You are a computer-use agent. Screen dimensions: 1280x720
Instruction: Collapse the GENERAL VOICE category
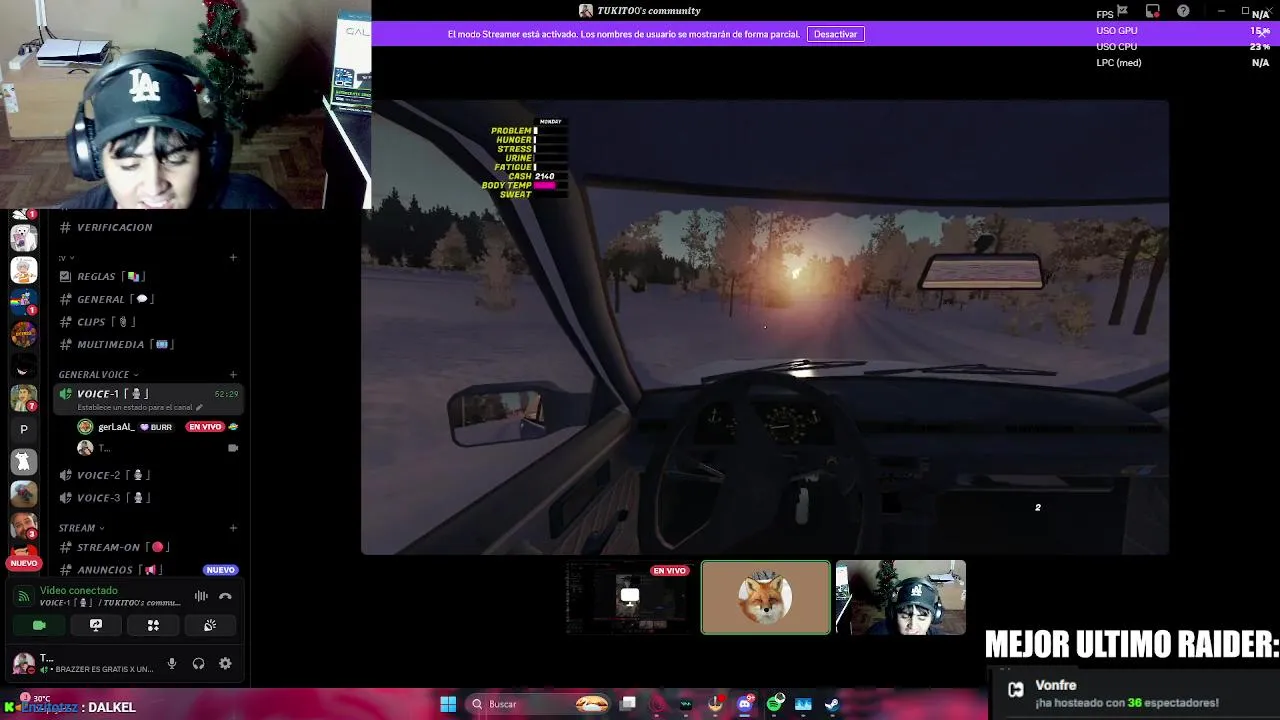98,374
